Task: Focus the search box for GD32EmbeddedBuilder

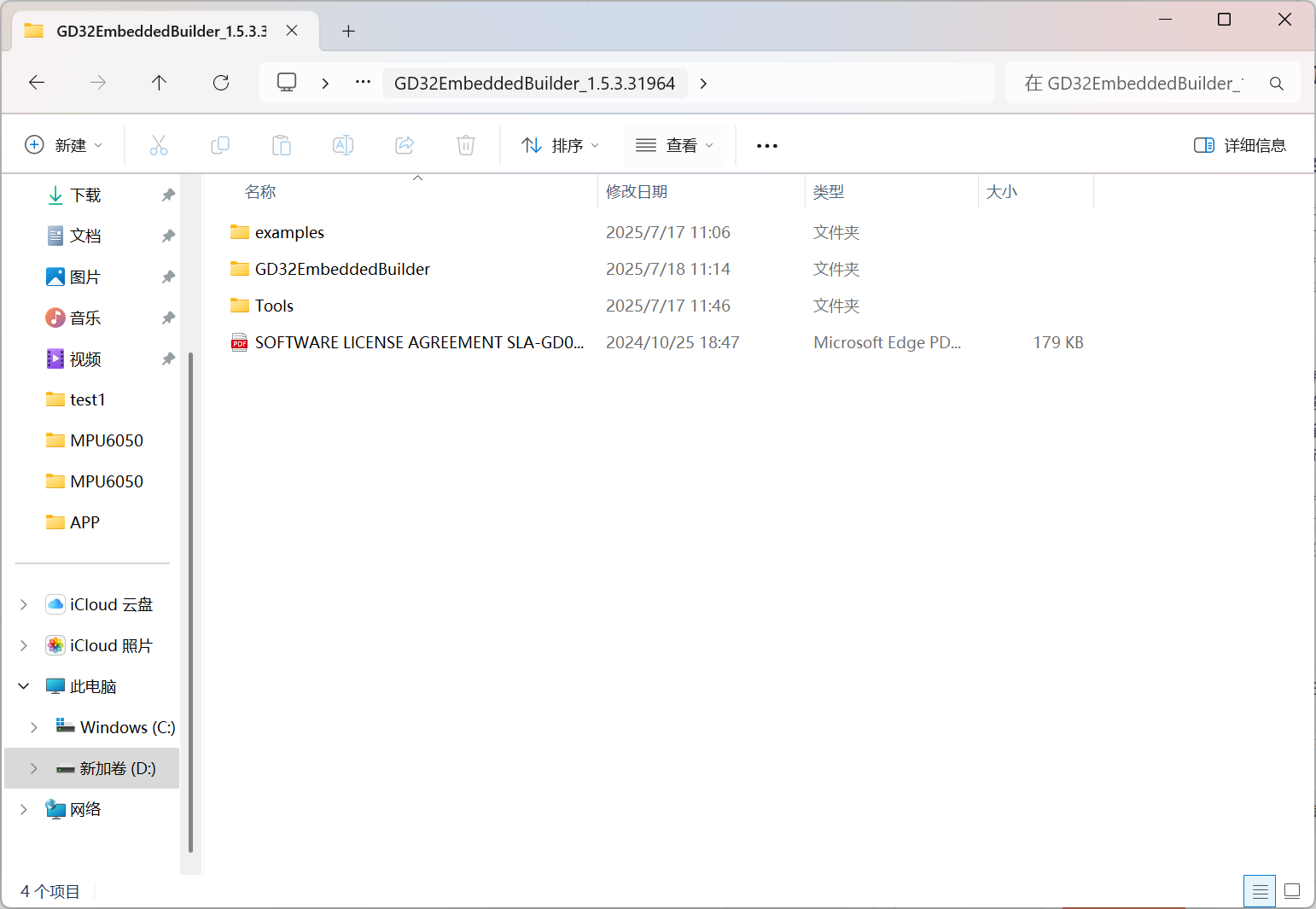Action: tap(1153, 83)
